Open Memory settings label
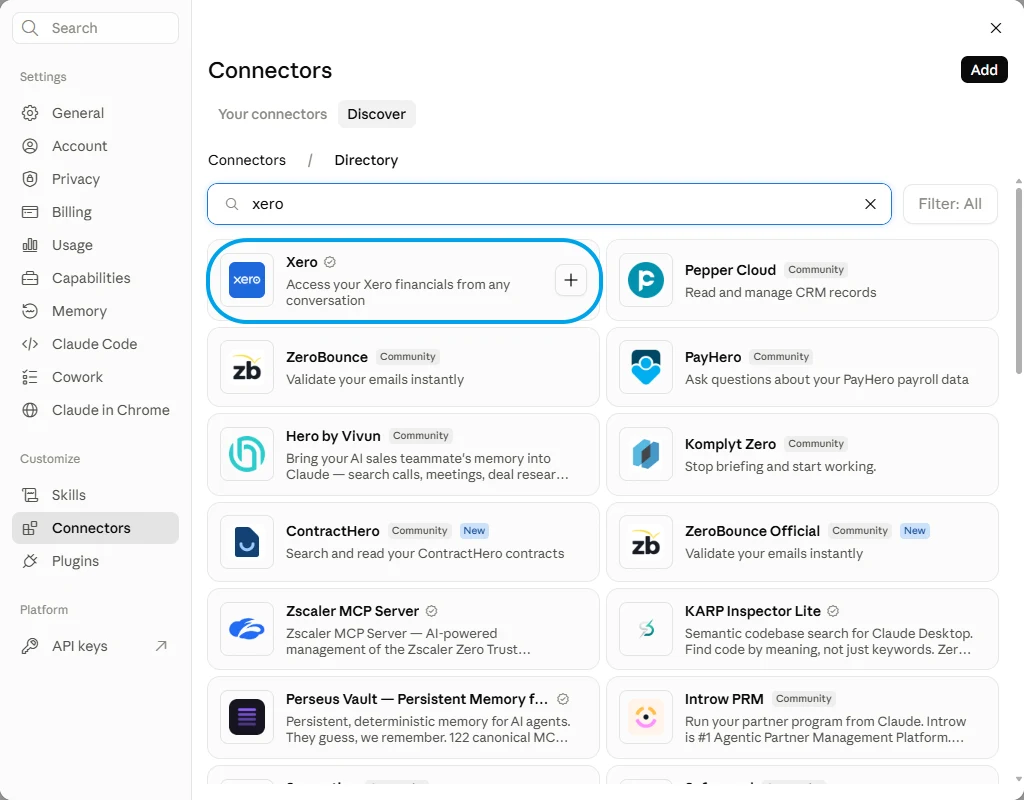This screenshot has height=800, width=1024. 80,312
